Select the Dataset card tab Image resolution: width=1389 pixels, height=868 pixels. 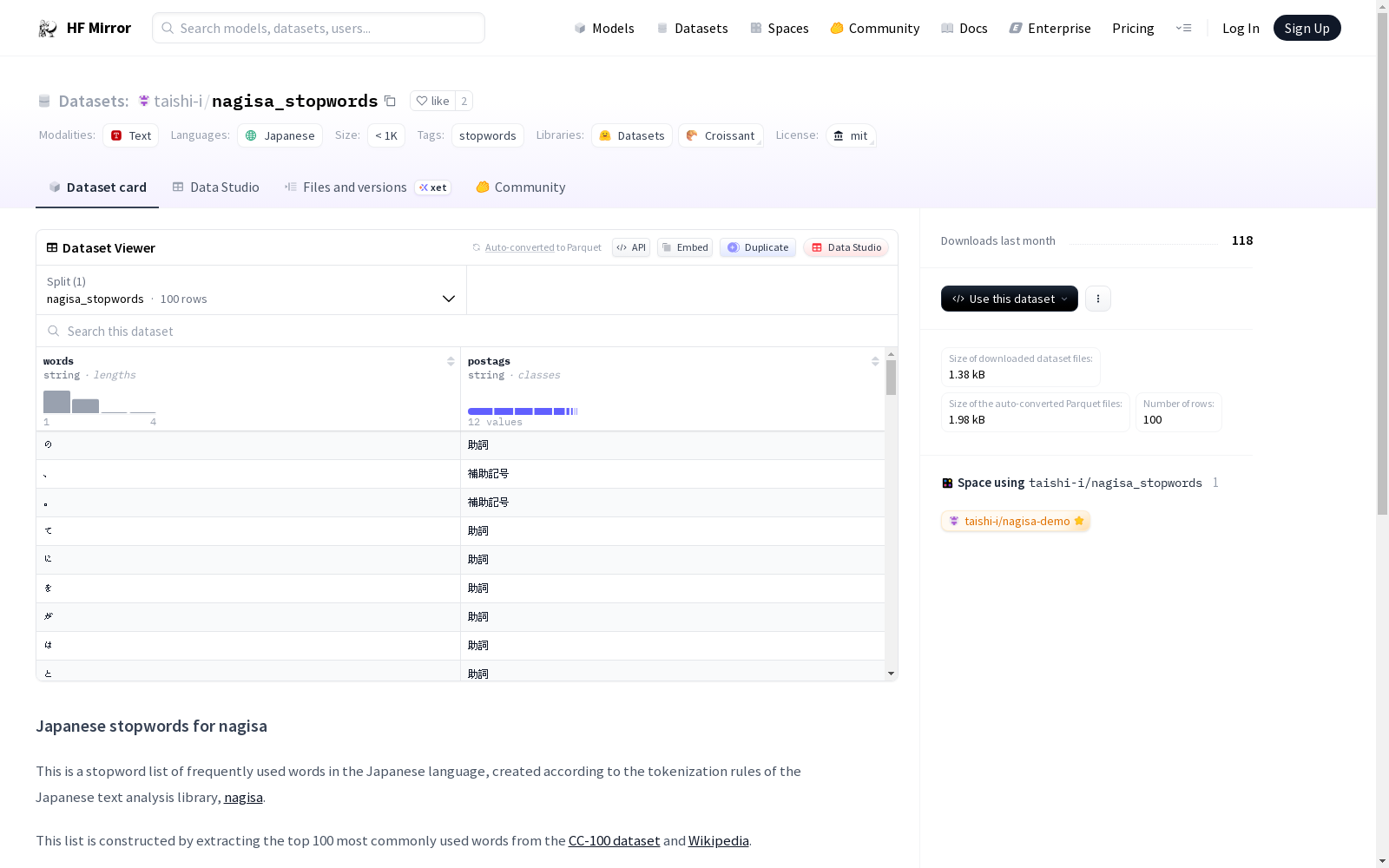tap(97, 187)
